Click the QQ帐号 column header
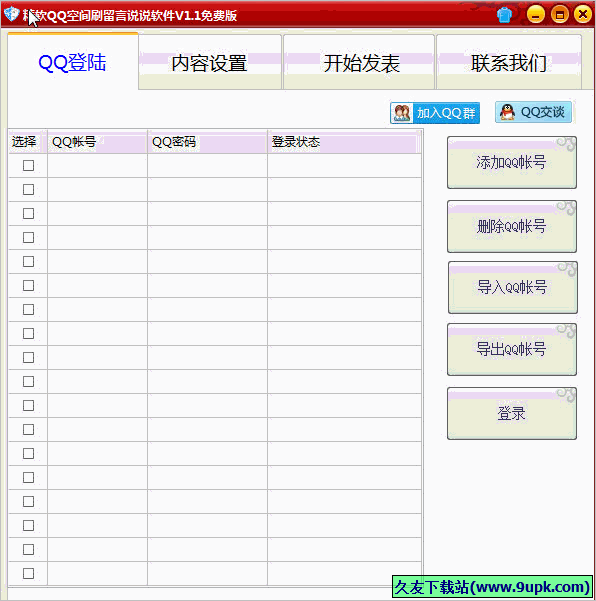The image size is (596, 601). (x=97, y=142)
